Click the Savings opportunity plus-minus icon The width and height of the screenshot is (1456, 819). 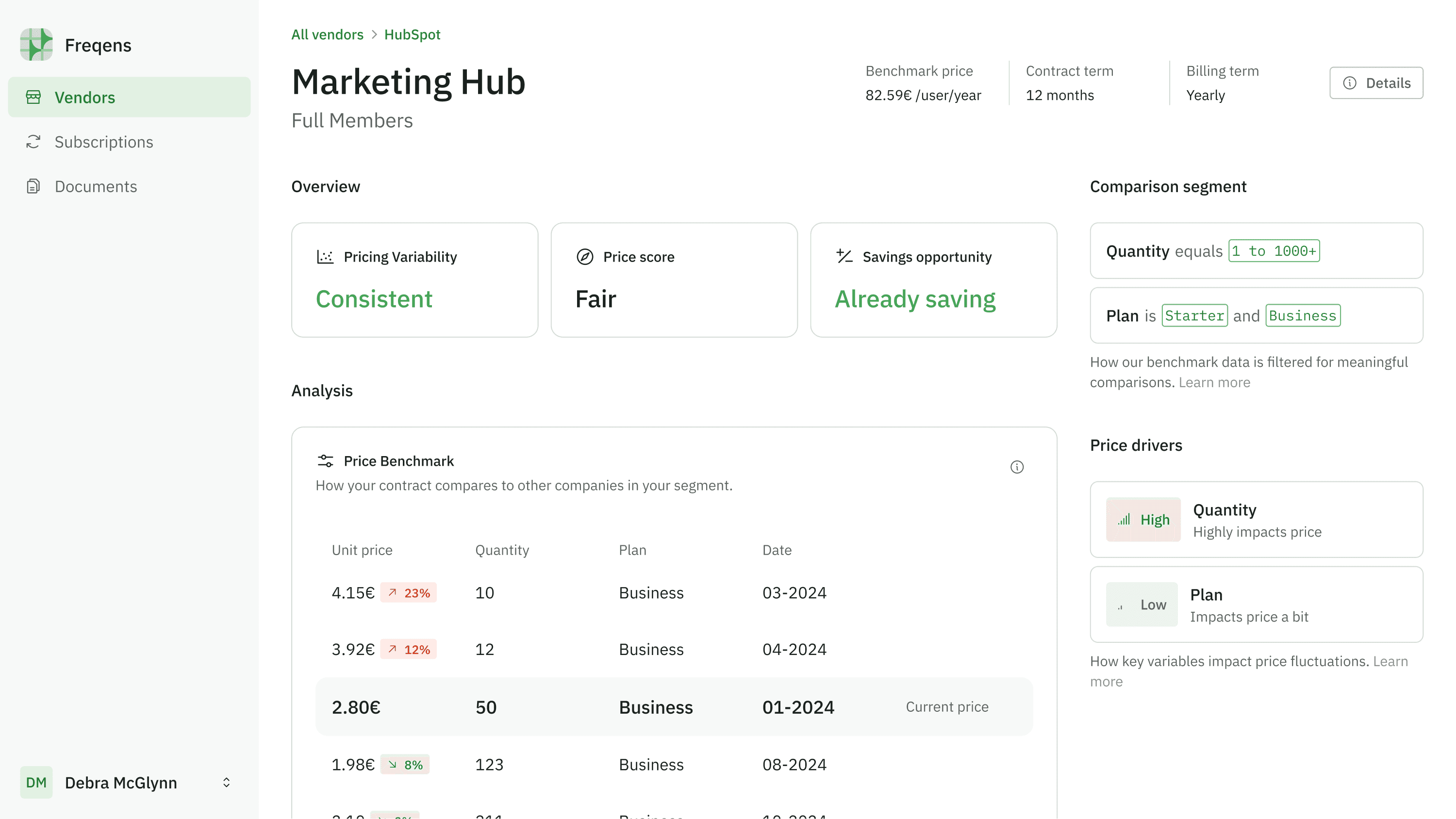tap(844, 257)
